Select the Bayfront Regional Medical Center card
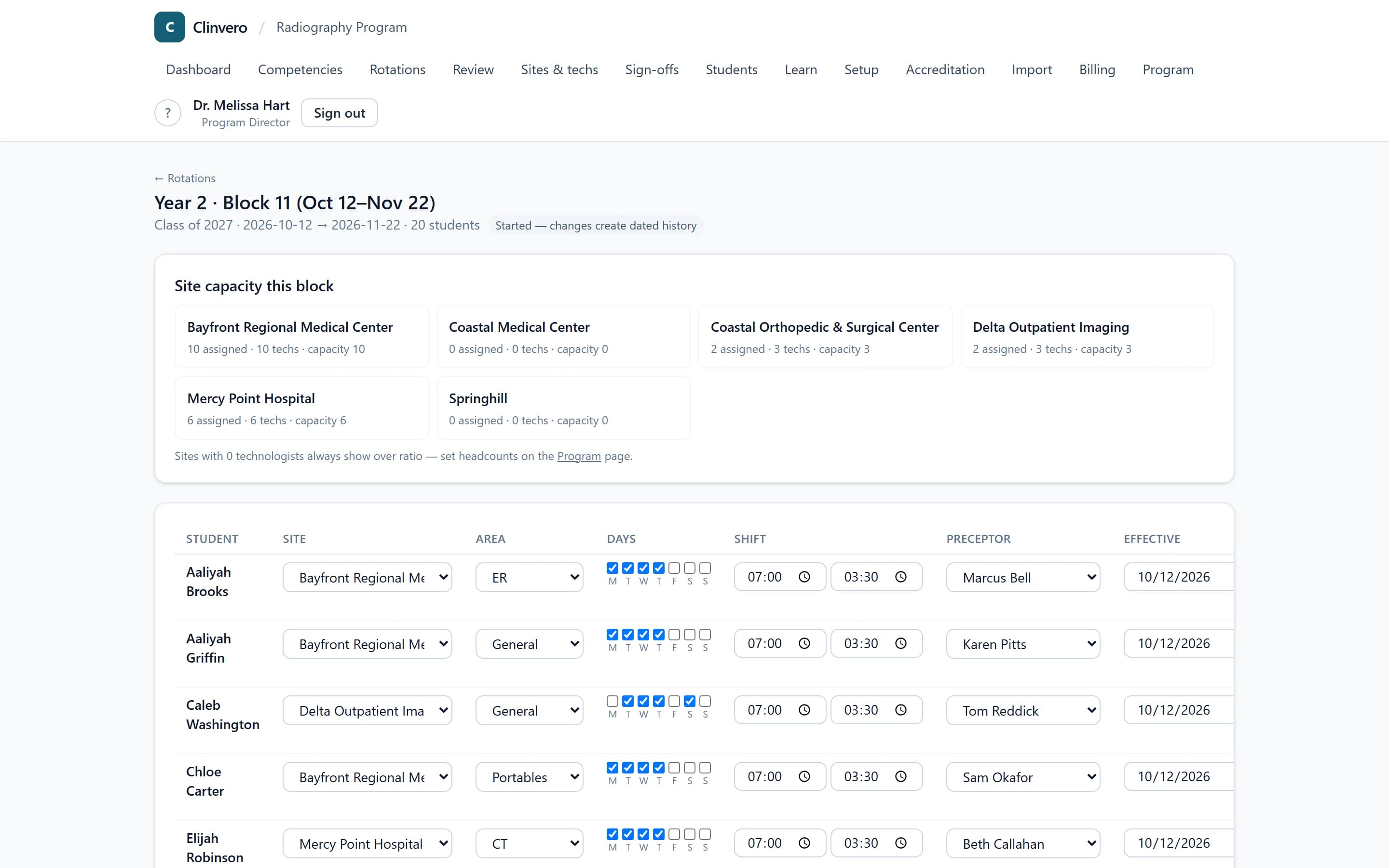Screen dimensions: 1389x868 (x=301, y=337)
